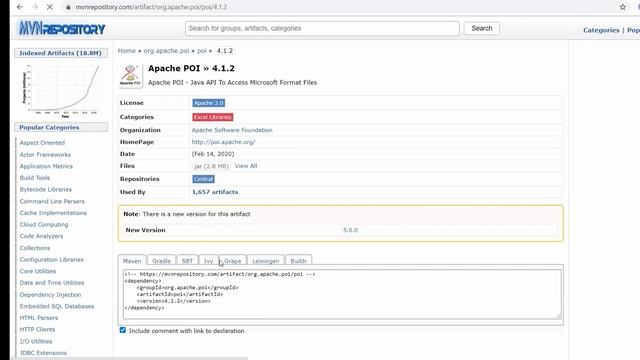
Task: Go back with browser back arrow
Action: tap(20, 7)
